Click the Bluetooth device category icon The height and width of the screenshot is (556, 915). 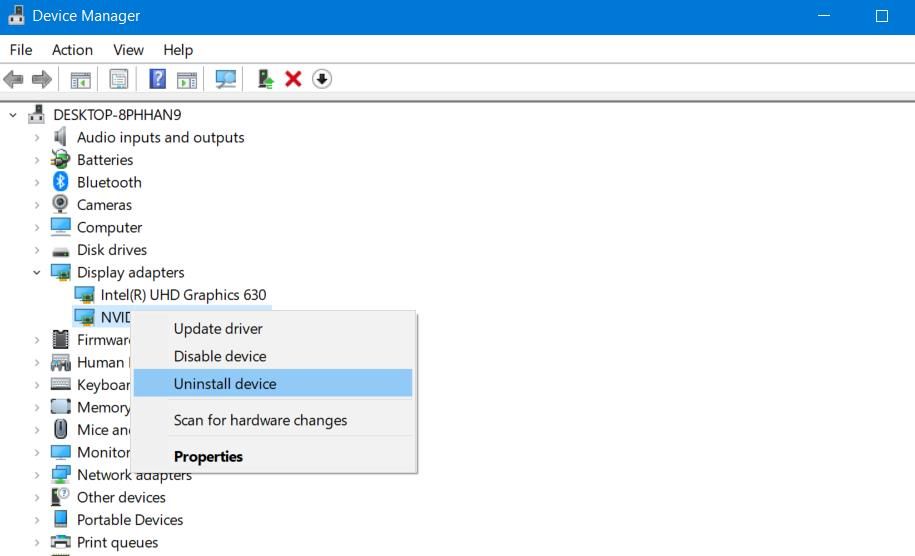(x=60, y=182)
